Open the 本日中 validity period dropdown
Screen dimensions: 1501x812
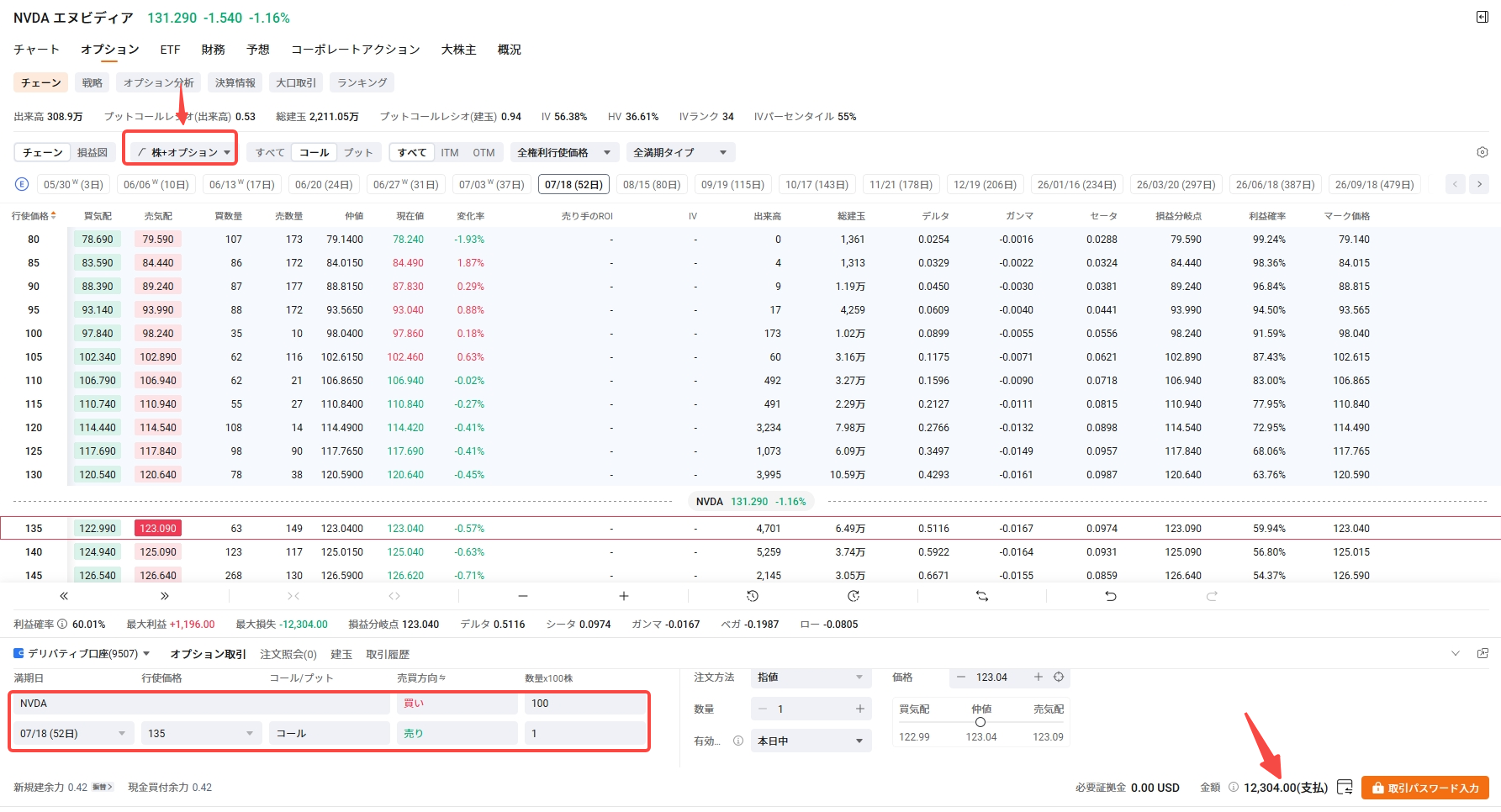tap(810, 741)
